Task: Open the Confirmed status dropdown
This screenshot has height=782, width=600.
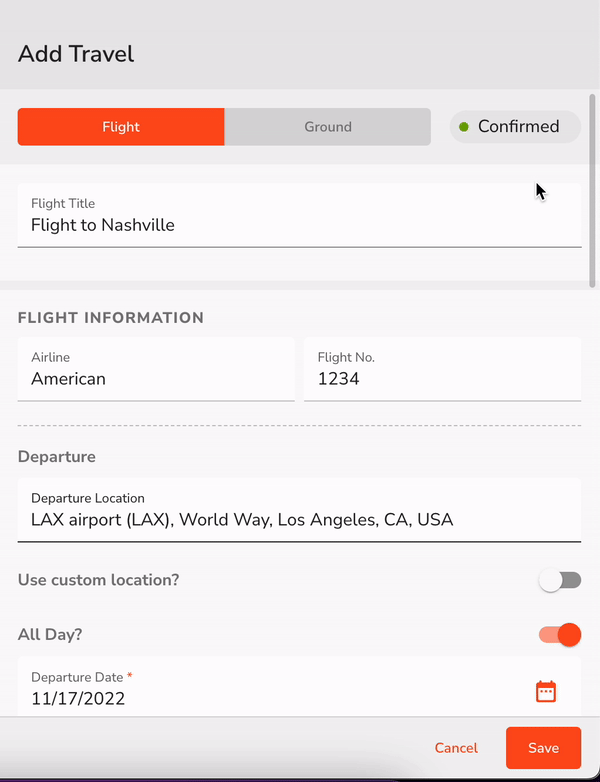Action: [x=515, y=127]
